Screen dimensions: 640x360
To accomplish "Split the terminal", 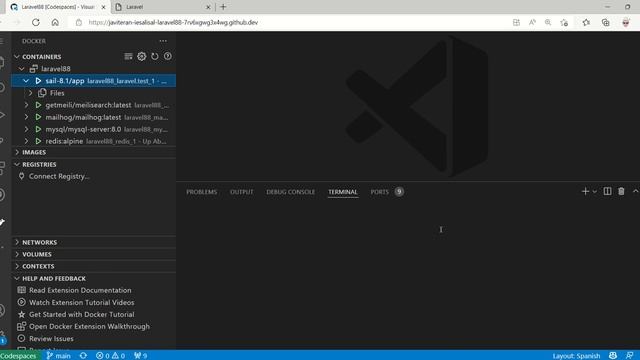I will click(x=607, y=191).
